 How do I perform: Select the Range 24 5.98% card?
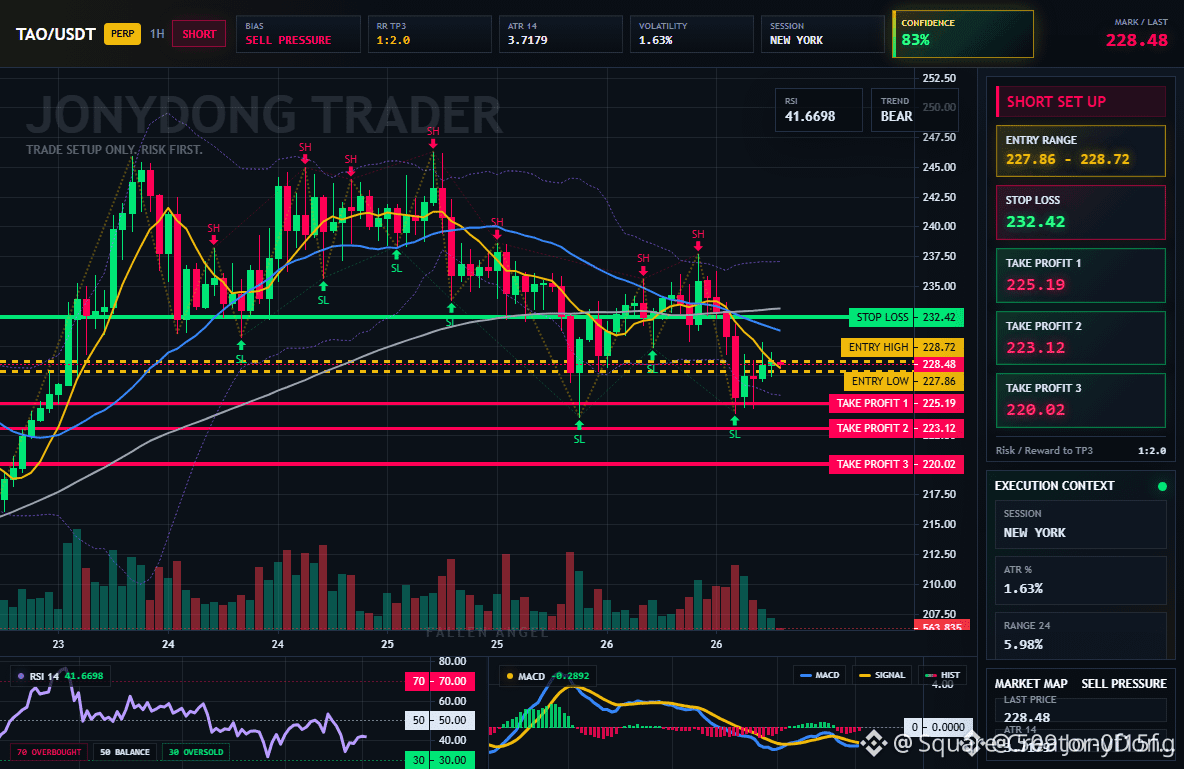[1081, 636]
